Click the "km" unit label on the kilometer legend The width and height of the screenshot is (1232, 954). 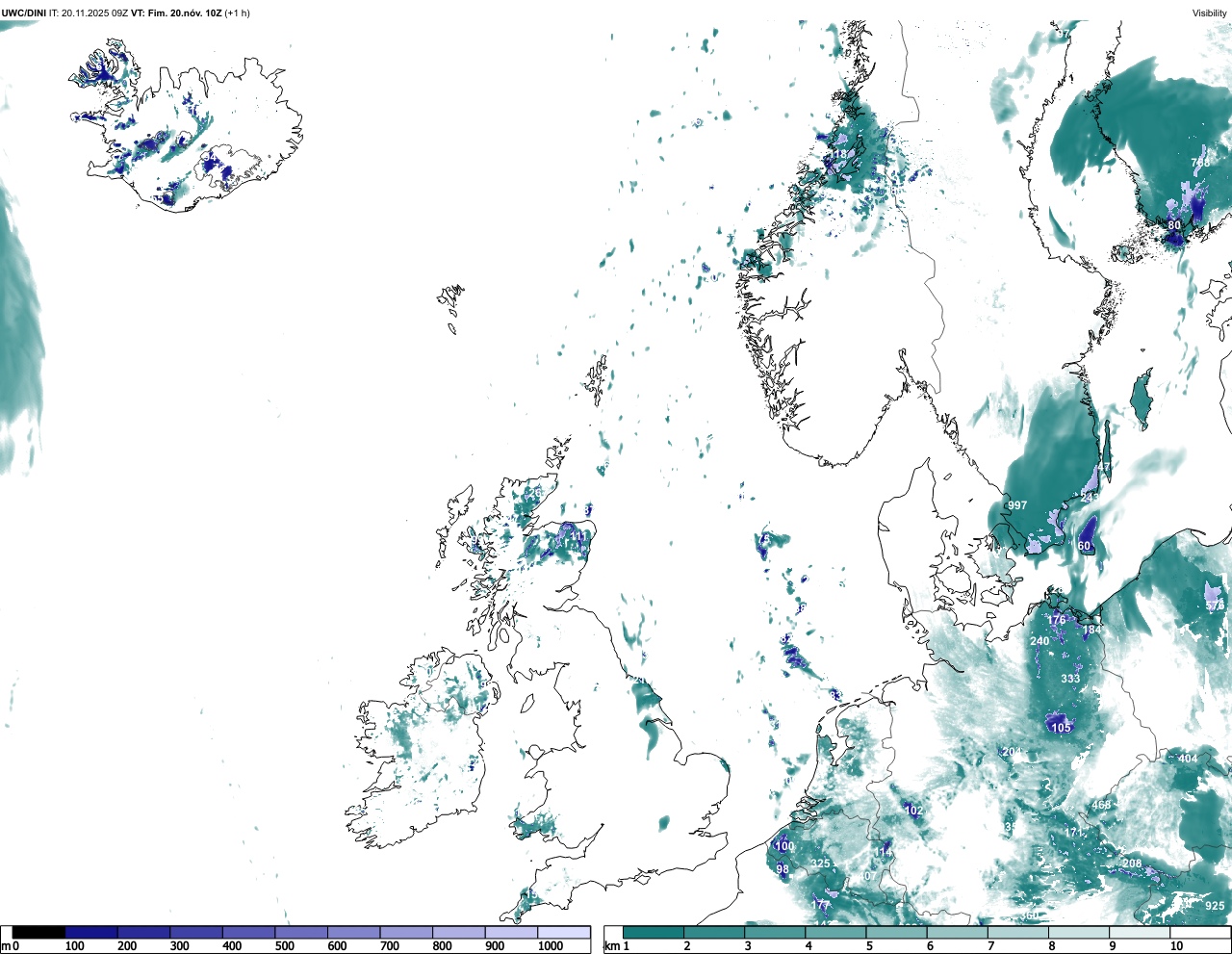click(610, 946)
